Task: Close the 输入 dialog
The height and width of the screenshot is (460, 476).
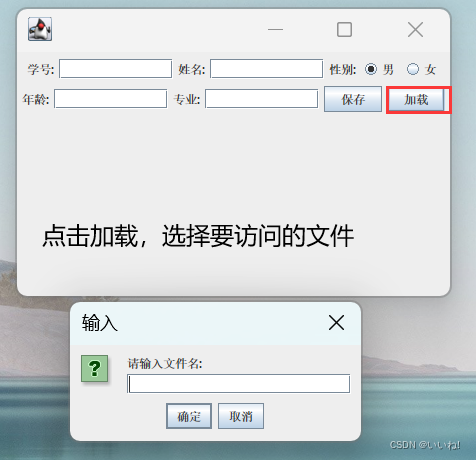Action: coord(336,323)
